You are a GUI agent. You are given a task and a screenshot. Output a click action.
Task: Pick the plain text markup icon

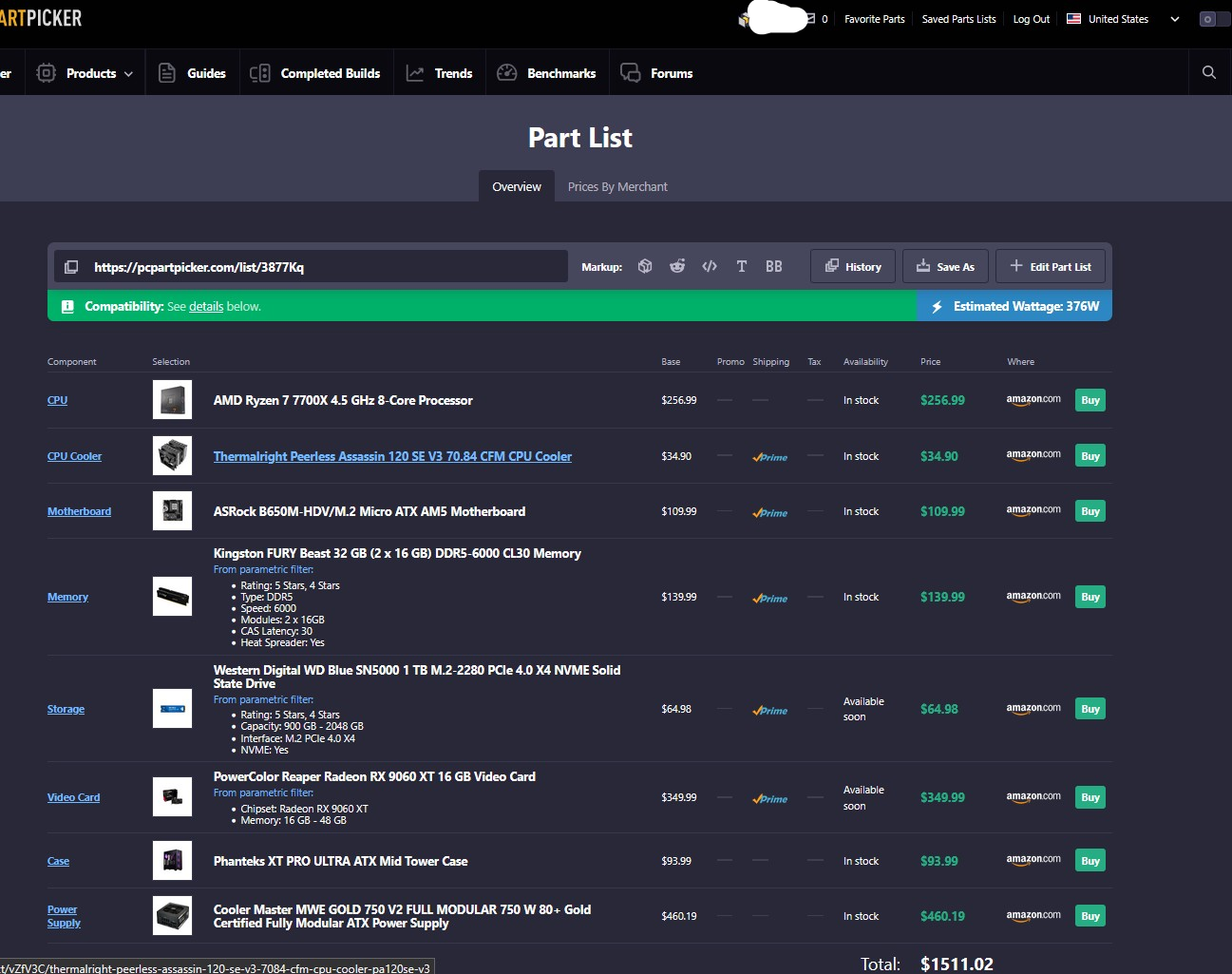[x=742, y=267]
